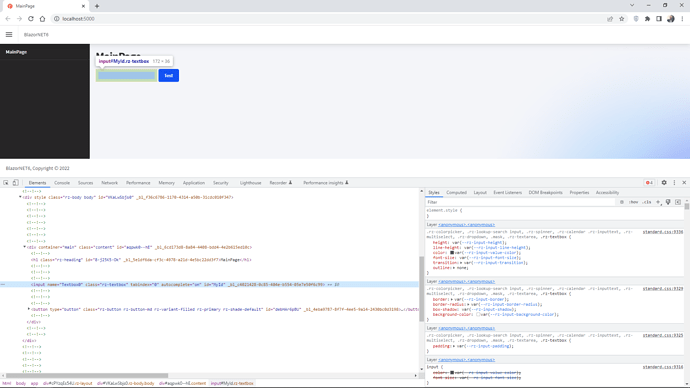Open the Lighthouse tab
This screenshot has width=690, height=388.
(250, 183)
